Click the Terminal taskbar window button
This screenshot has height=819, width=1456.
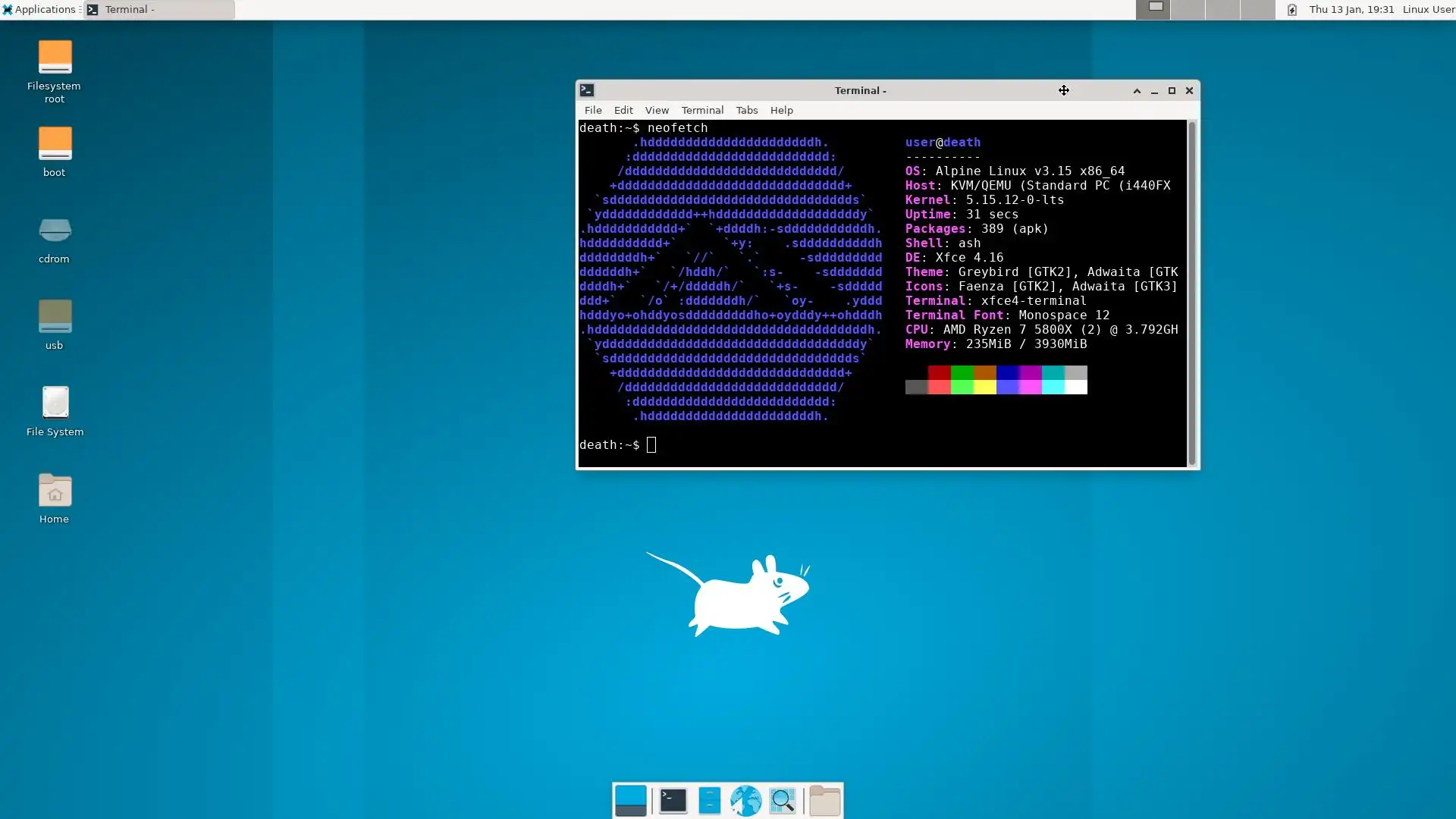click(159, 10)
